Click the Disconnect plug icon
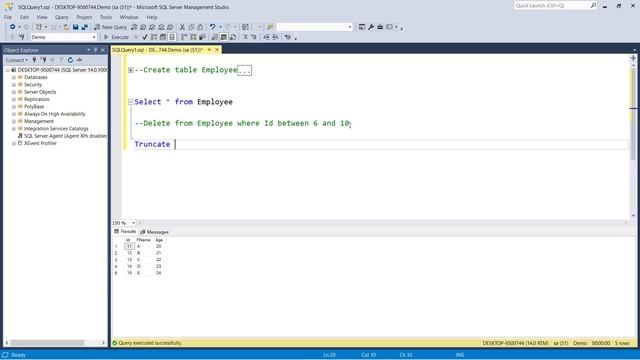 point(43,60)
